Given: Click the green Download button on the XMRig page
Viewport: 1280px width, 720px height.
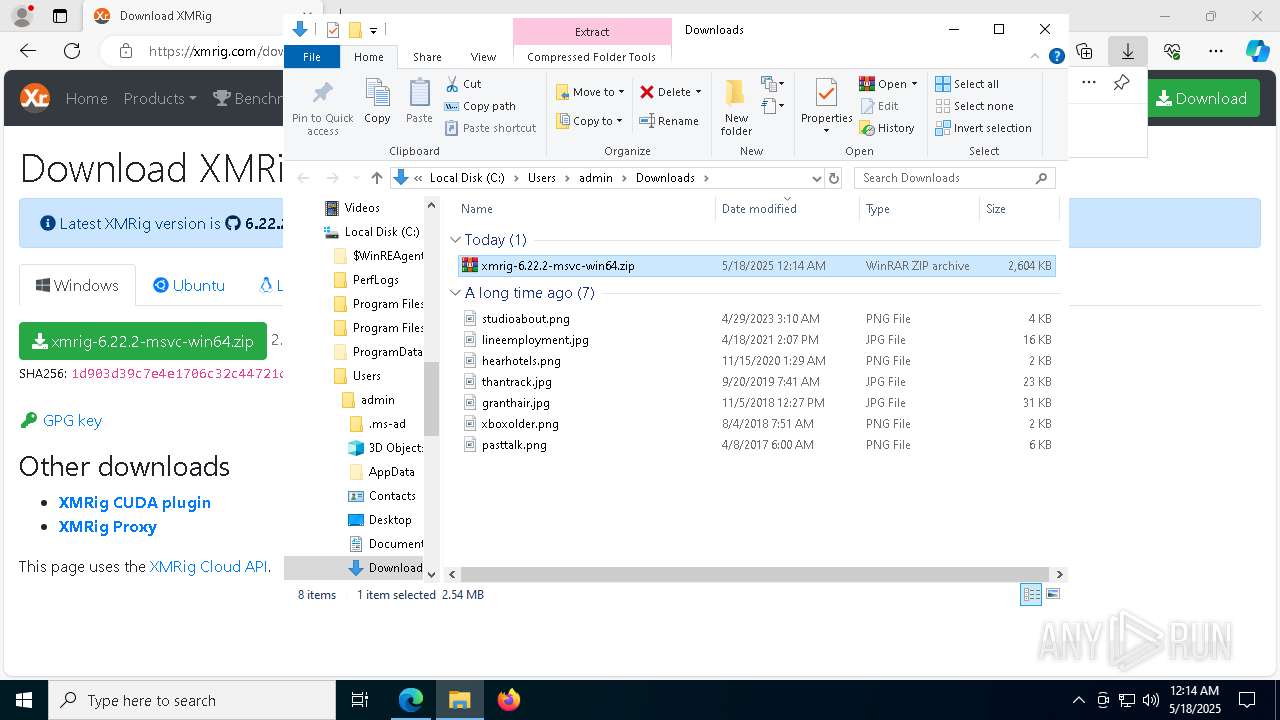Looking at the screenshot, I should (1202, 98).
